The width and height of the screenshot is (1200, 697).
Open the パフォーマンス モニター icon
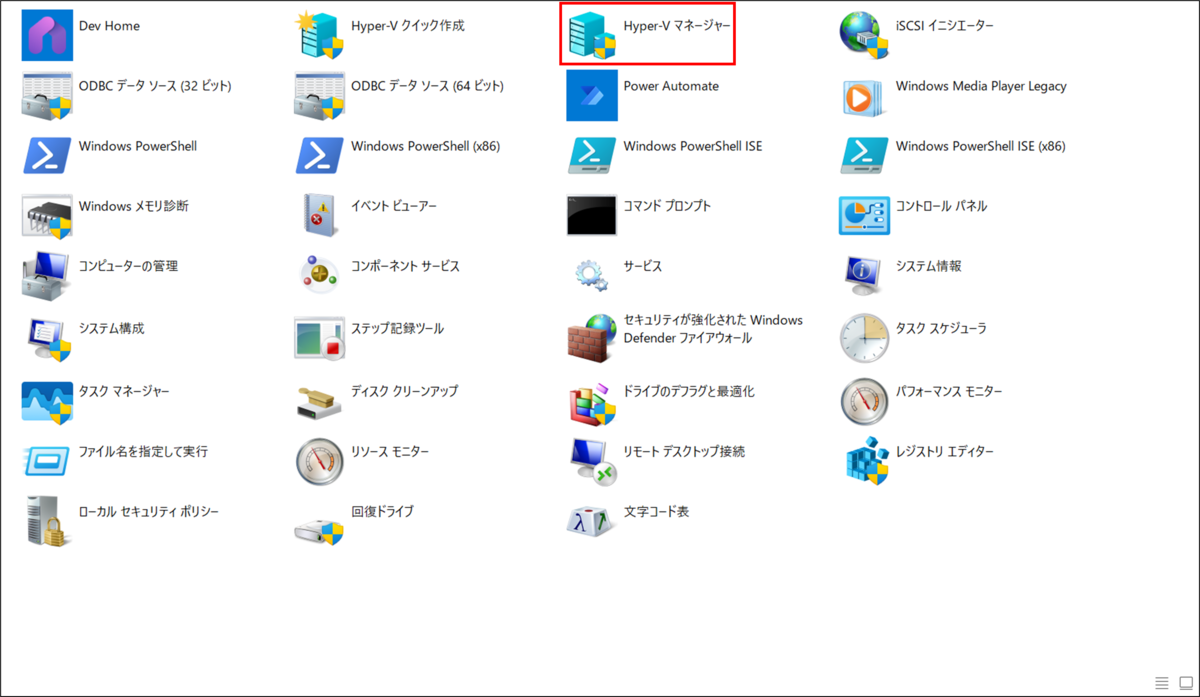point(864,401)
